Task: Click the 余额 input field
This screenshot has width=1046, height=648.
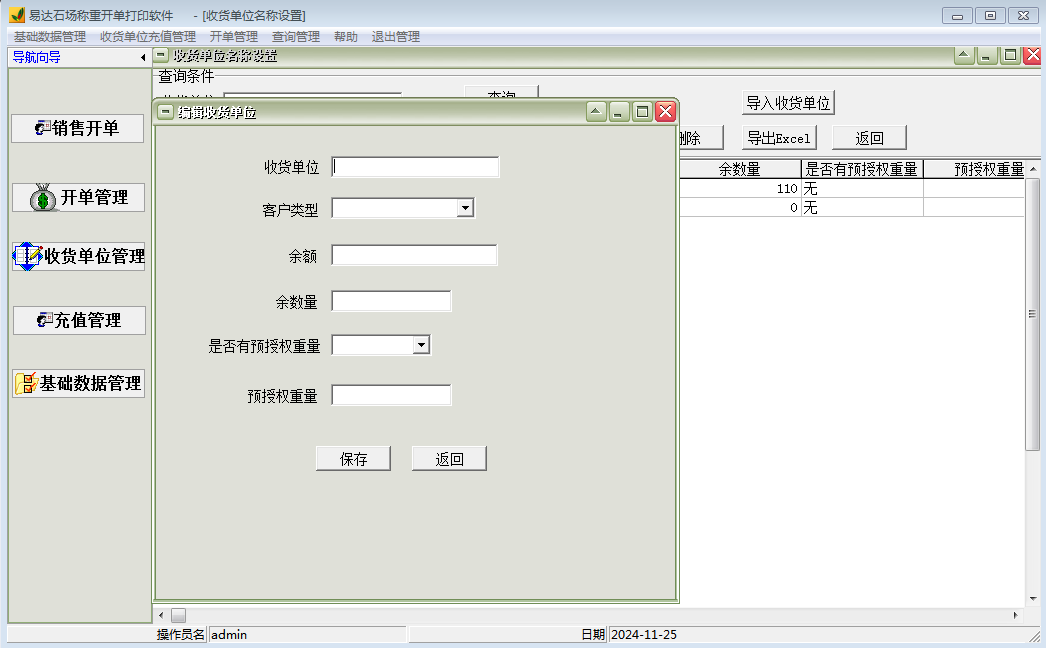Action: pyautogui.click(x=414, y=254)
